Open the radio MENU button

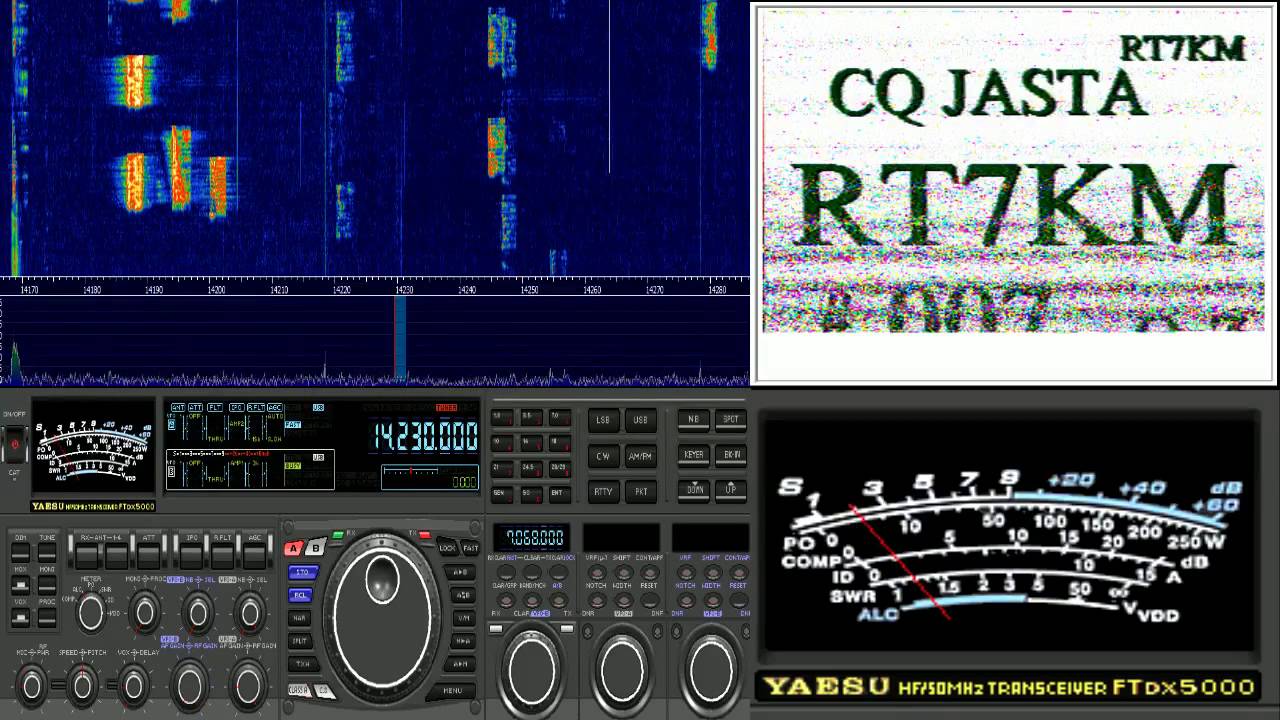pyautogui.click(x=452, y=690)
